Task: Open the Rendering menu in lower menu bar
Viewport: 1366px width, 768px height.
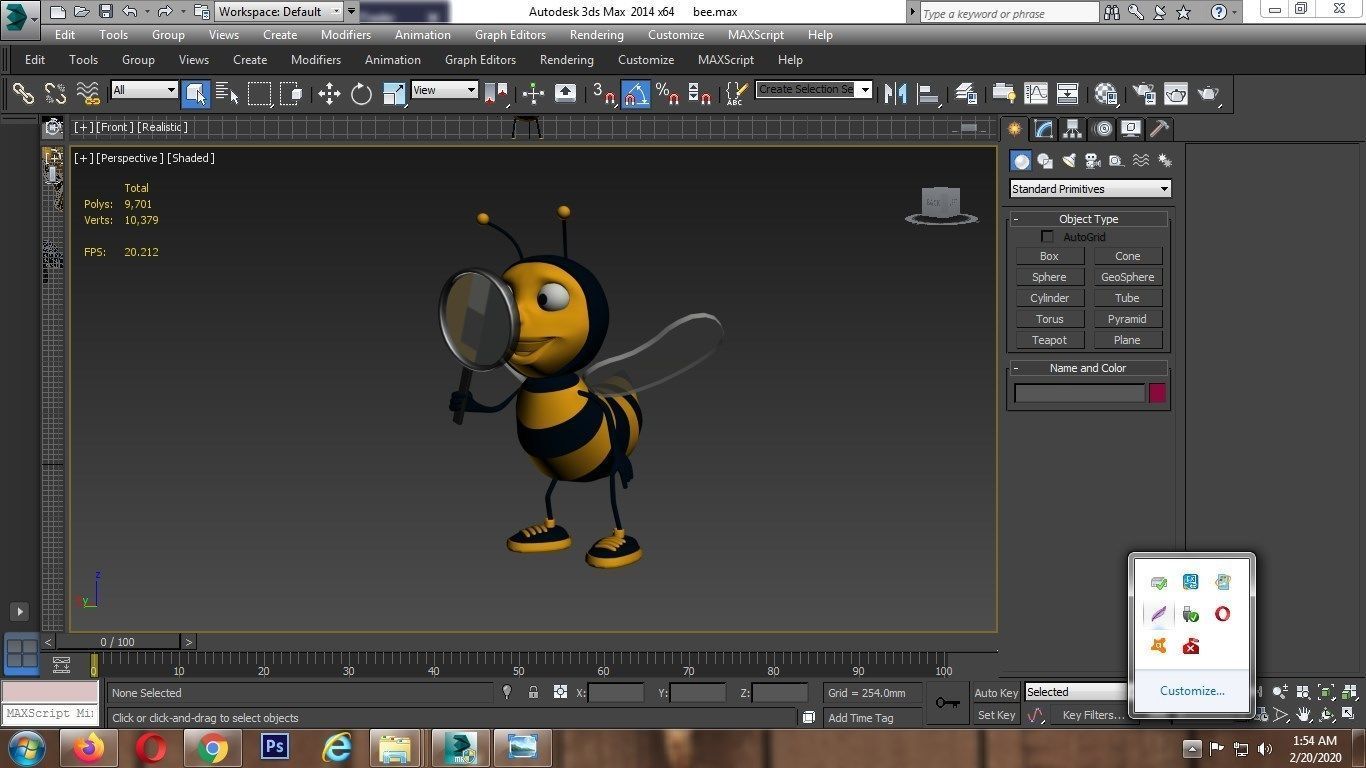Action: (566, 60)
